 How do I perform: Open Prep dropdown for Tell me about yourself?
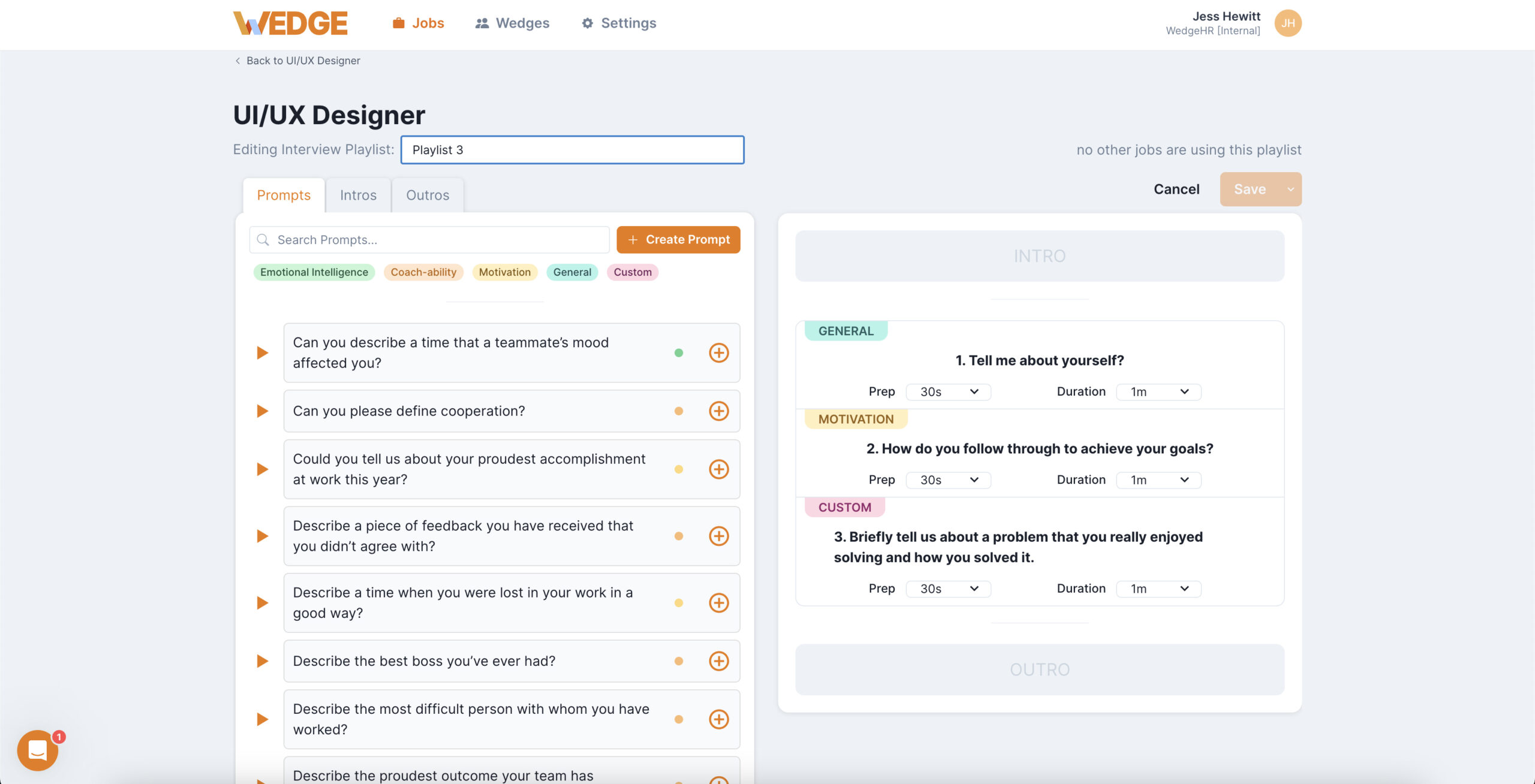(948, 392)
